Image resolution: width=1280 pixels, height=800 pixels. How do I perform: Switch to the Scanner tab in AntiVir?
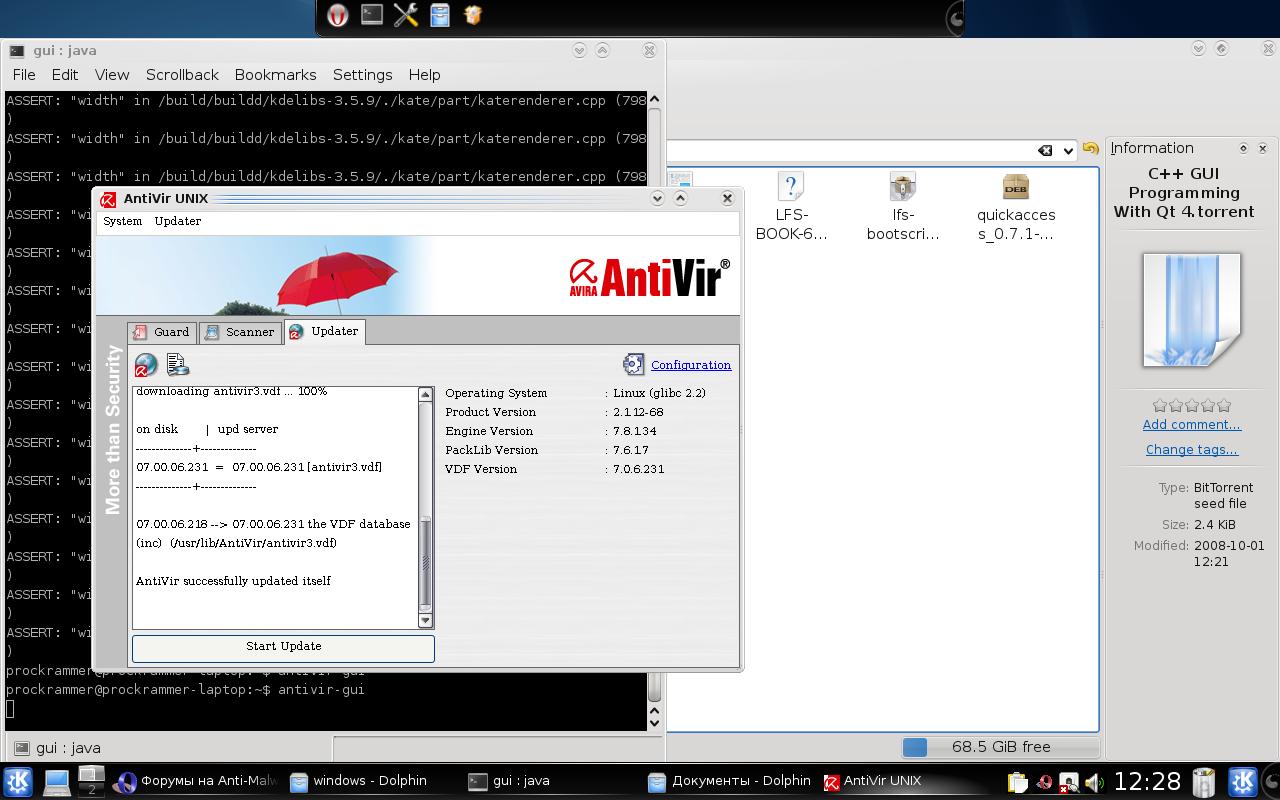pos(240,332)
